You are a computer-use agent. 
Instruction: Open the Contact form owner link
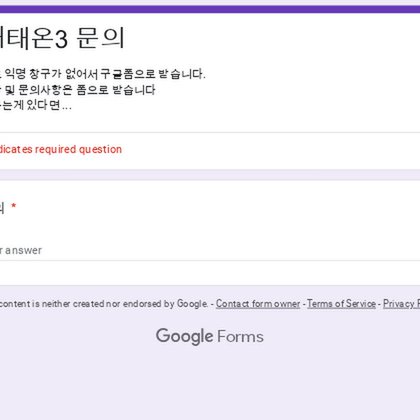point(258,304)
